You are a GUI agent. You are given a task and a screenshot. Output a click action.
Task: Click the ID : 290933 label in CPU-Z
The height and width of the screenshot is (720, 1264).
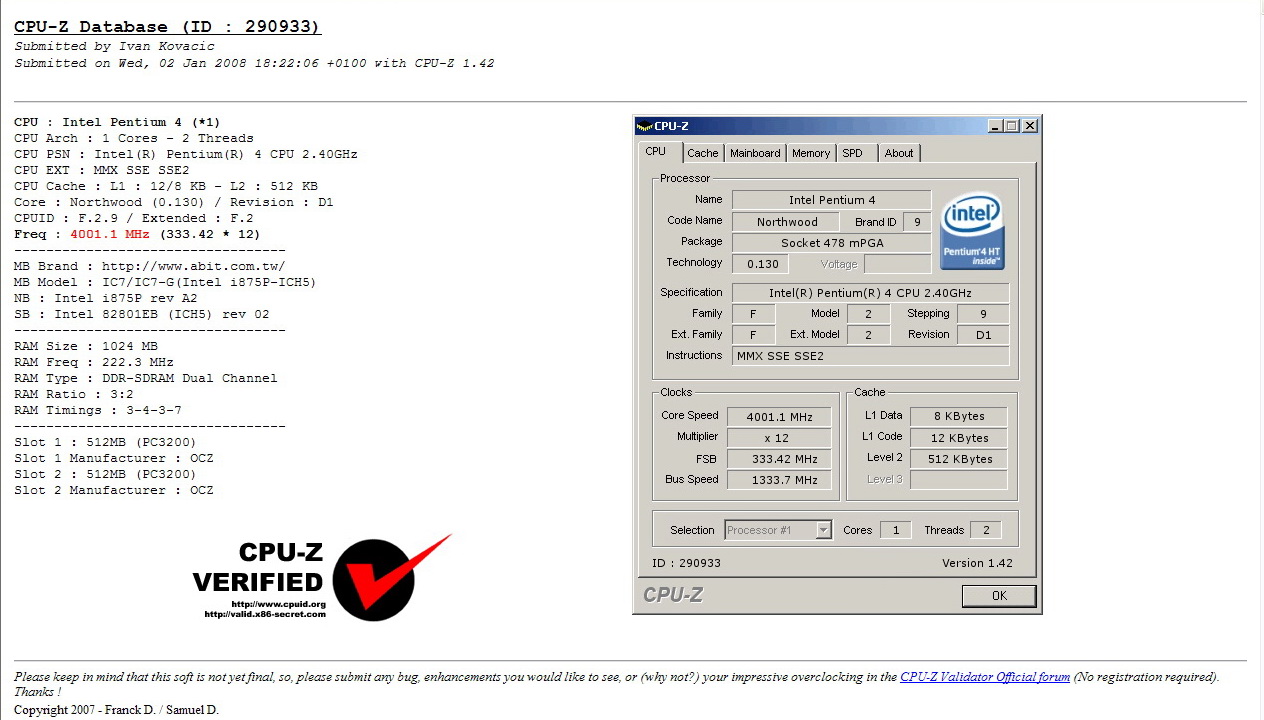686,563
